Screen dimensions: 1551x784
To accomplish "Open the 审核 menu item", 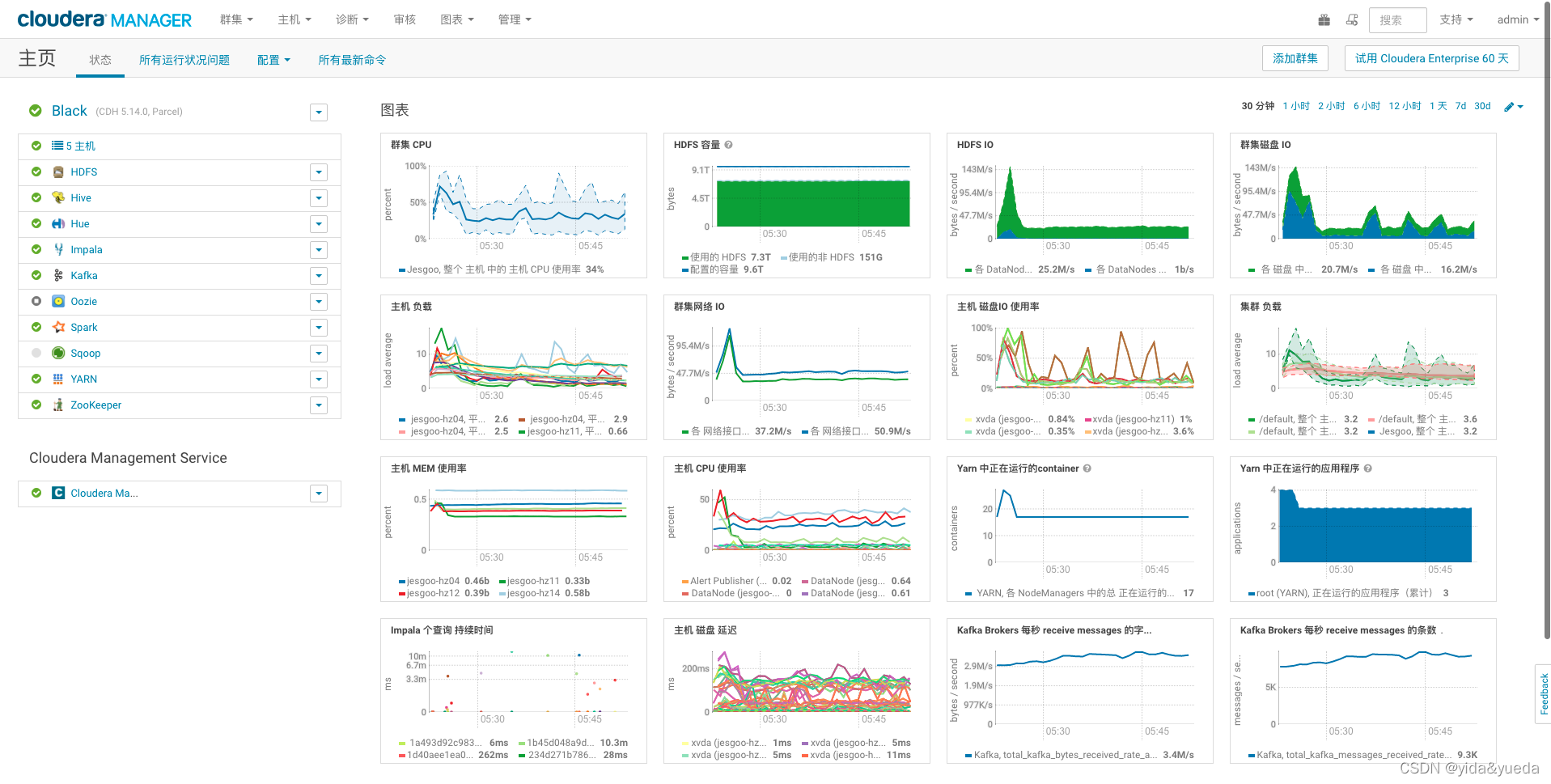I will pos(405,19).
